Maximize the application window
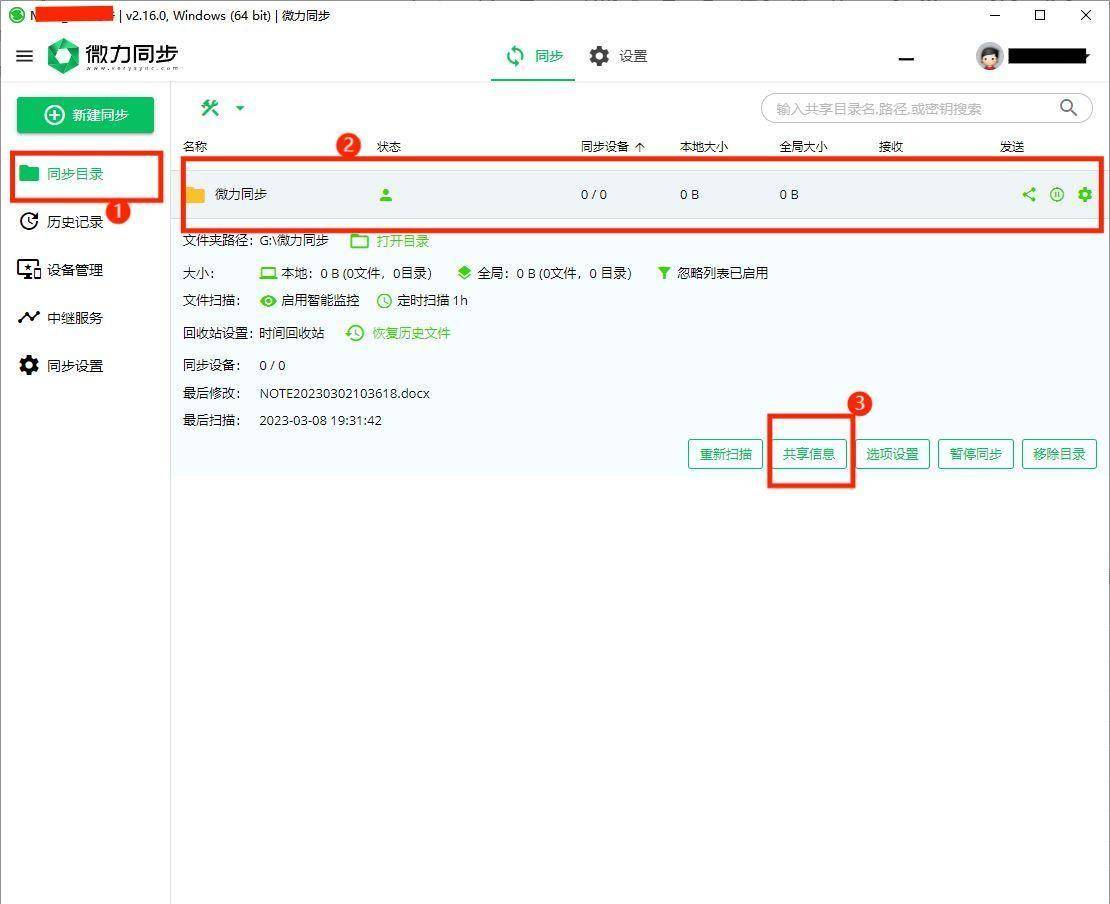The height and width of the screenshot is (904, 1110). [1040, 16]
